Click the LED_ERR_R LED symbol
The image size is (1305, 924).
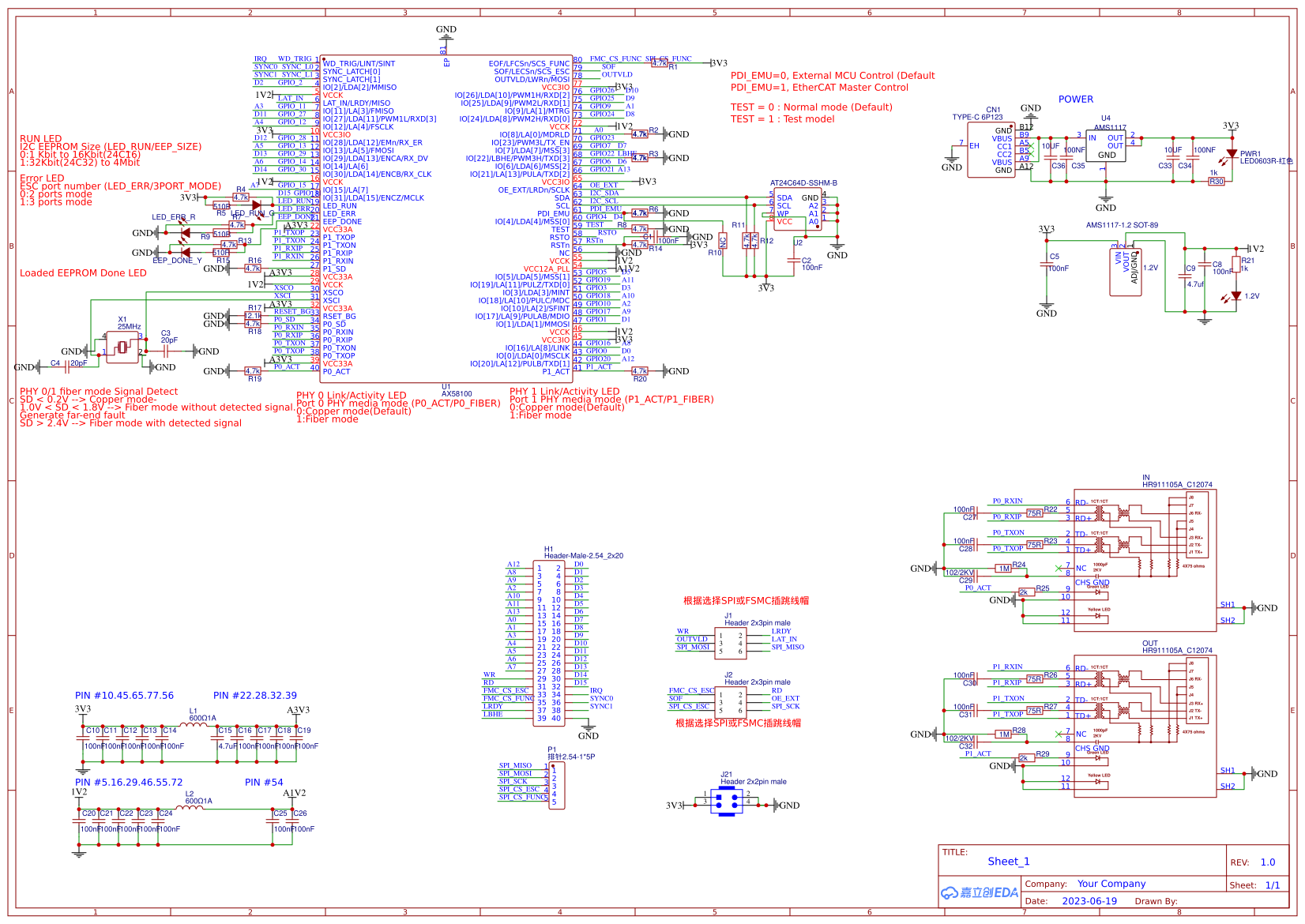point(184,233)
